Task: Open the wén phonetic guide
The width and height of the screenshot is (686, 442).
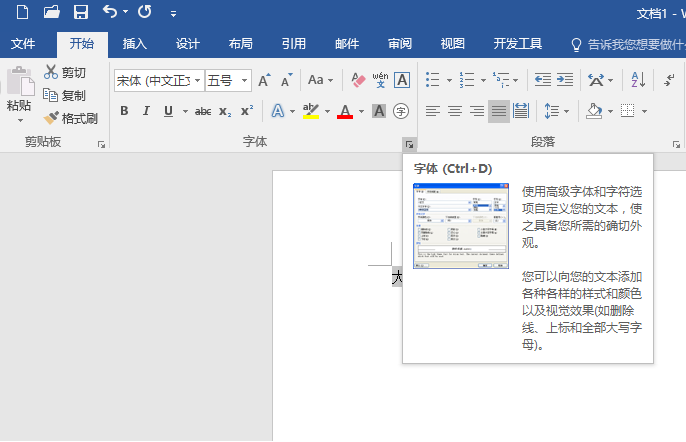Action: coord(380,80)
